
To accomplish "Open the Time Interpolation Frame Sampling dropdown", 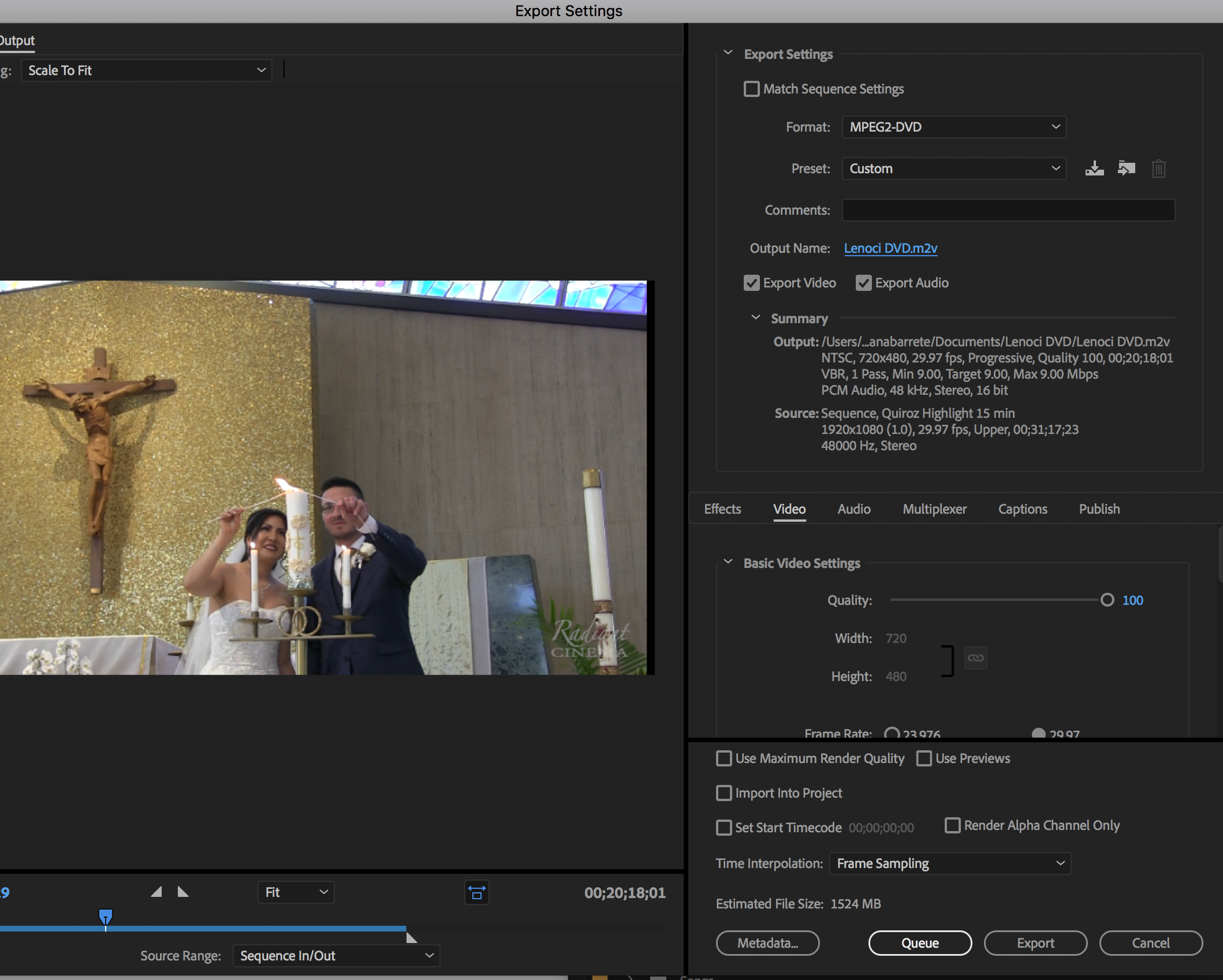I will [x=950, y=863].
